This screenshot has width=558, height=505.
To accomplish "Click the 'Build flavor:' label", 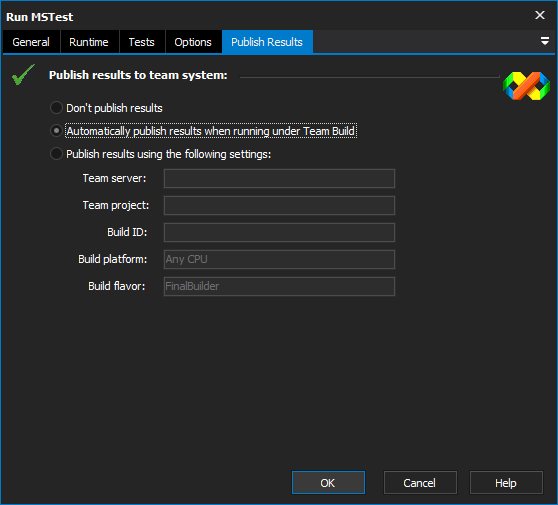I will (x=117, y=286).
